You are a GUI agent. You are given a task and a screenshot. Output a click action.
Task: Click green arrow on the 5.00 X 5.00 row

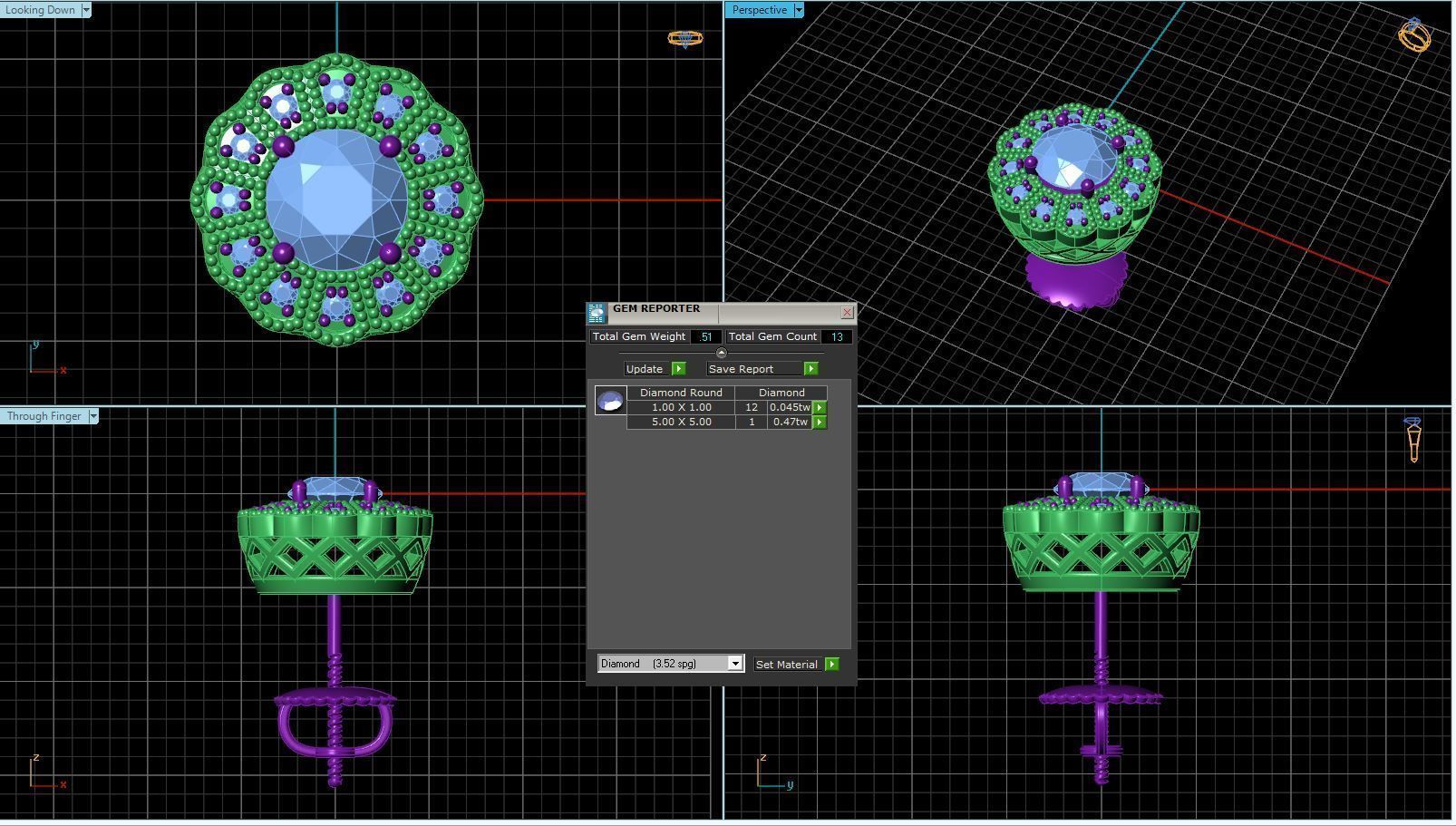pos(820,423)
